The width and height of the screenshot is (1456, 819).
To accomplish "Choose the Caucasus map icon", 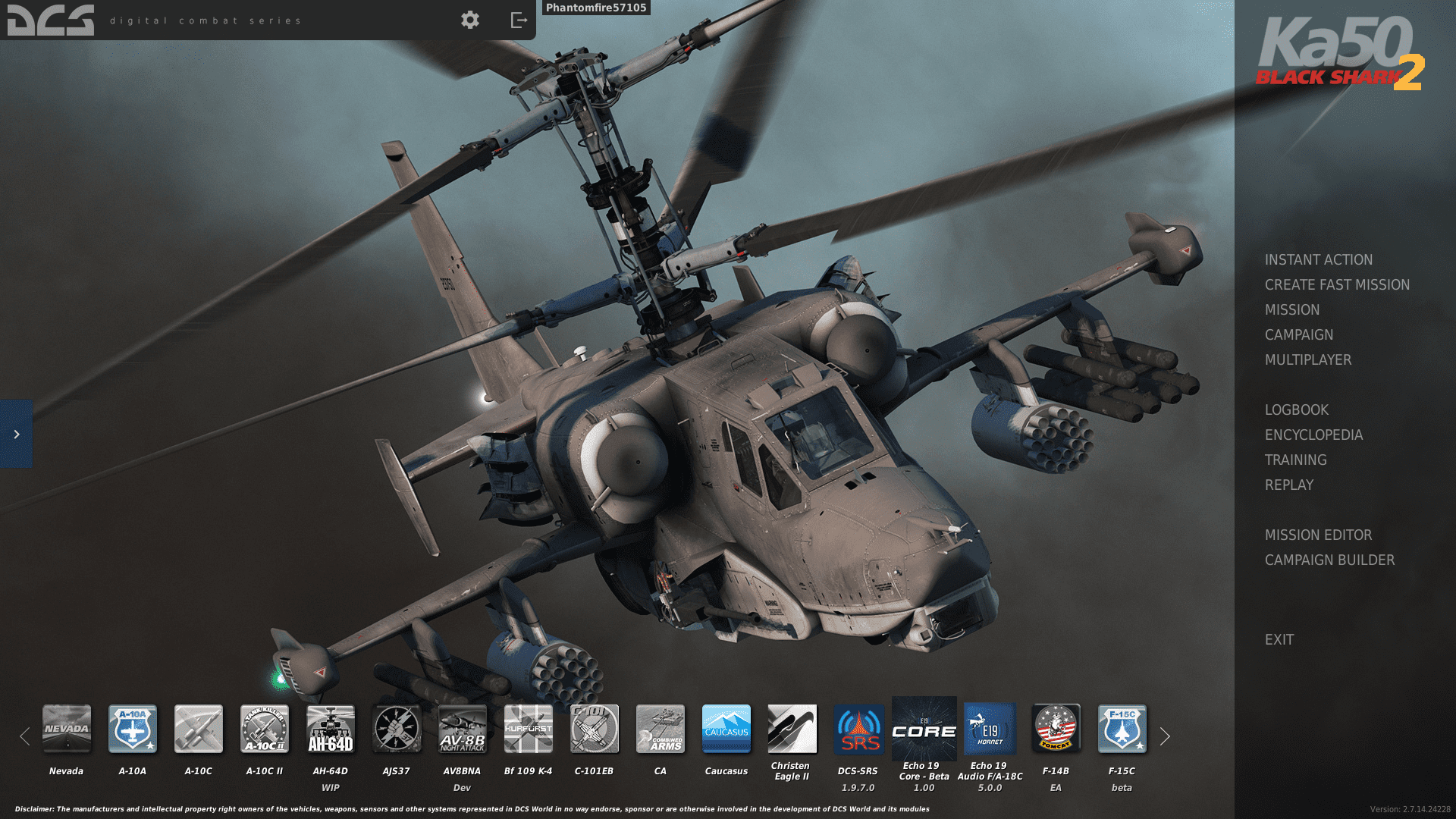I will coord(726,729).
